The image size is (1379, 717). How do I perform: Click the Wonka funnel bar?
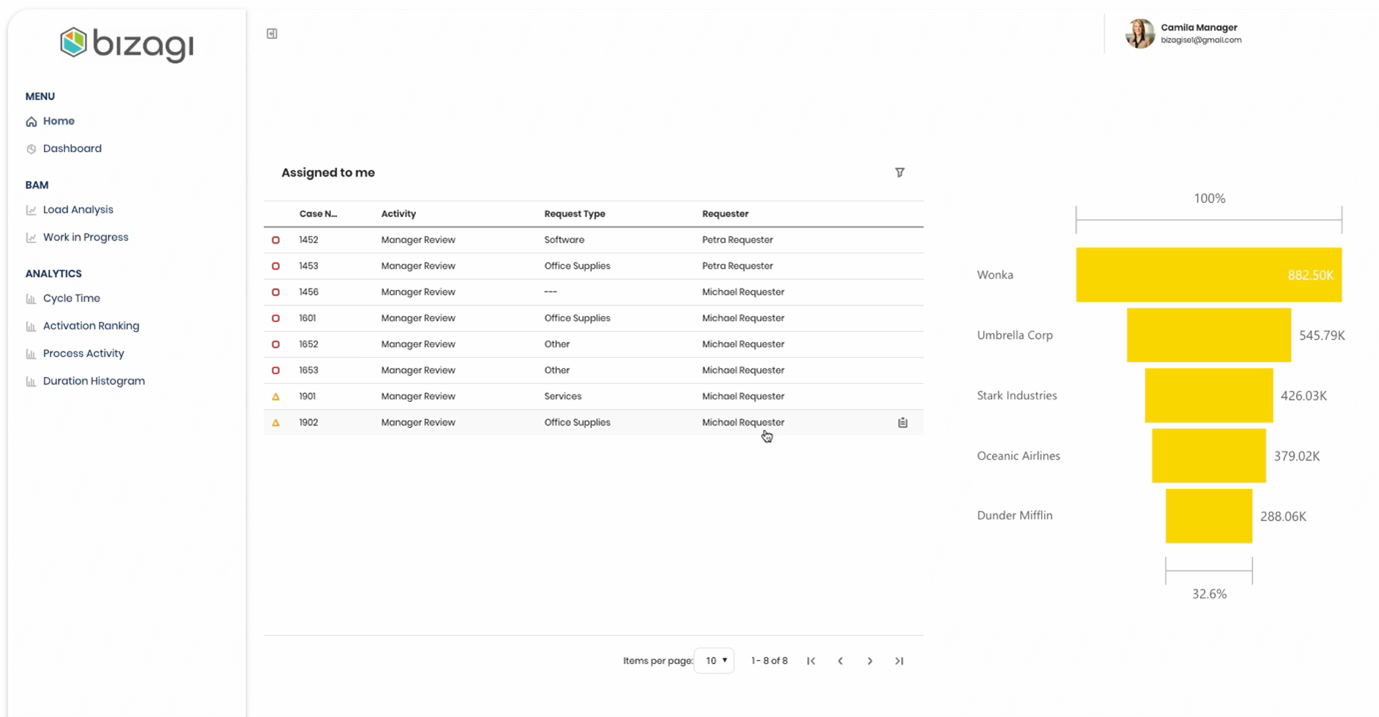click(x=1208, y=275)
